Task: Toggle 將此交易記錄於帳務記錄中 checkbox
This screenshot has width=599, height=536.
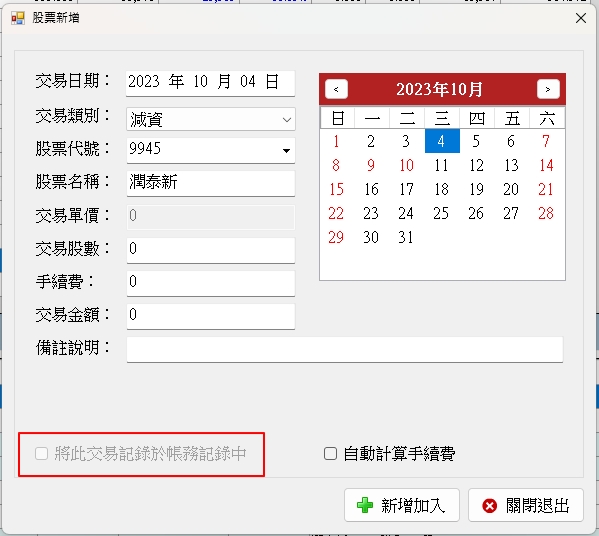Action: click(x=41, y=454)
